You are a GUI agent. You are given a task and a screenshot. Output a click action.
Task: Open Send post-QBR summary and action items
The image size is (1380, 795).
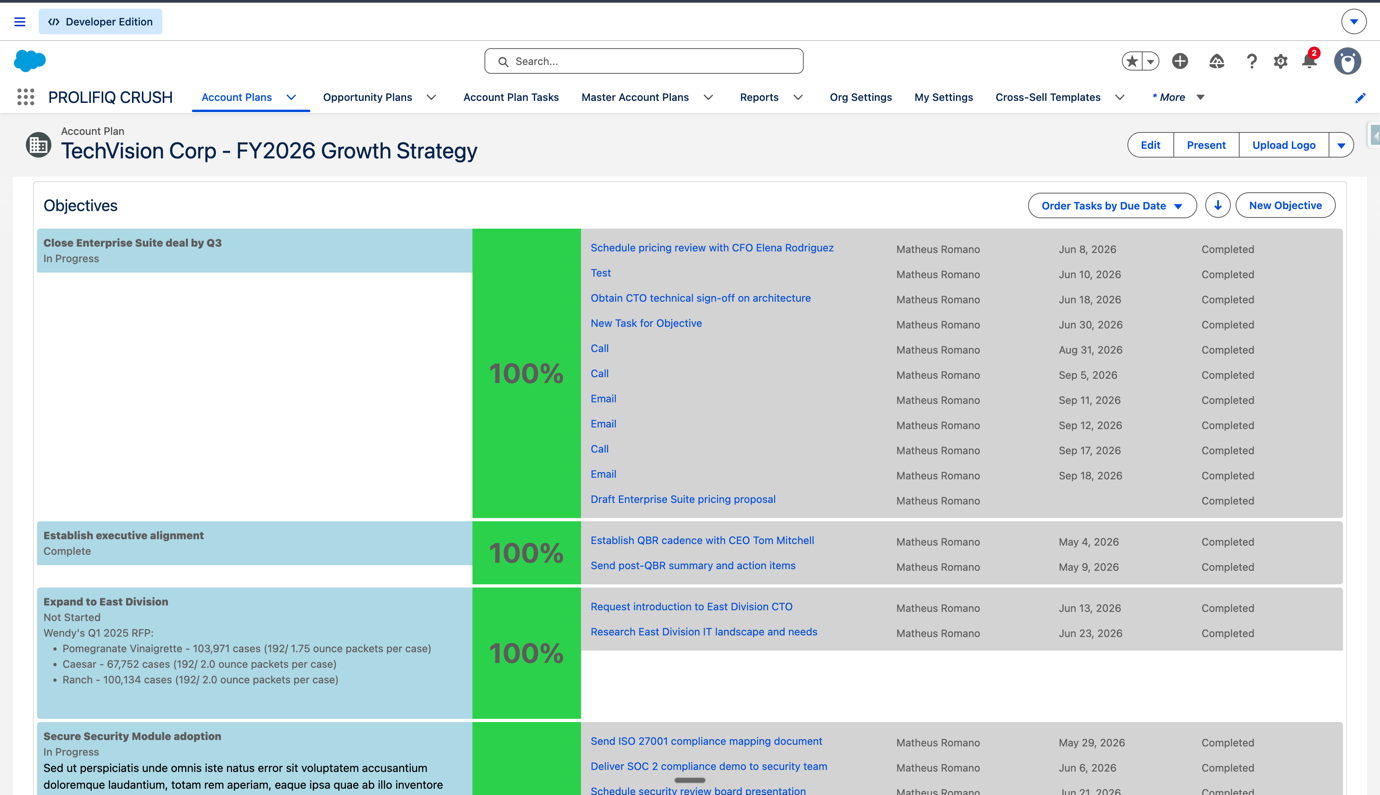(x=693, y=565)
